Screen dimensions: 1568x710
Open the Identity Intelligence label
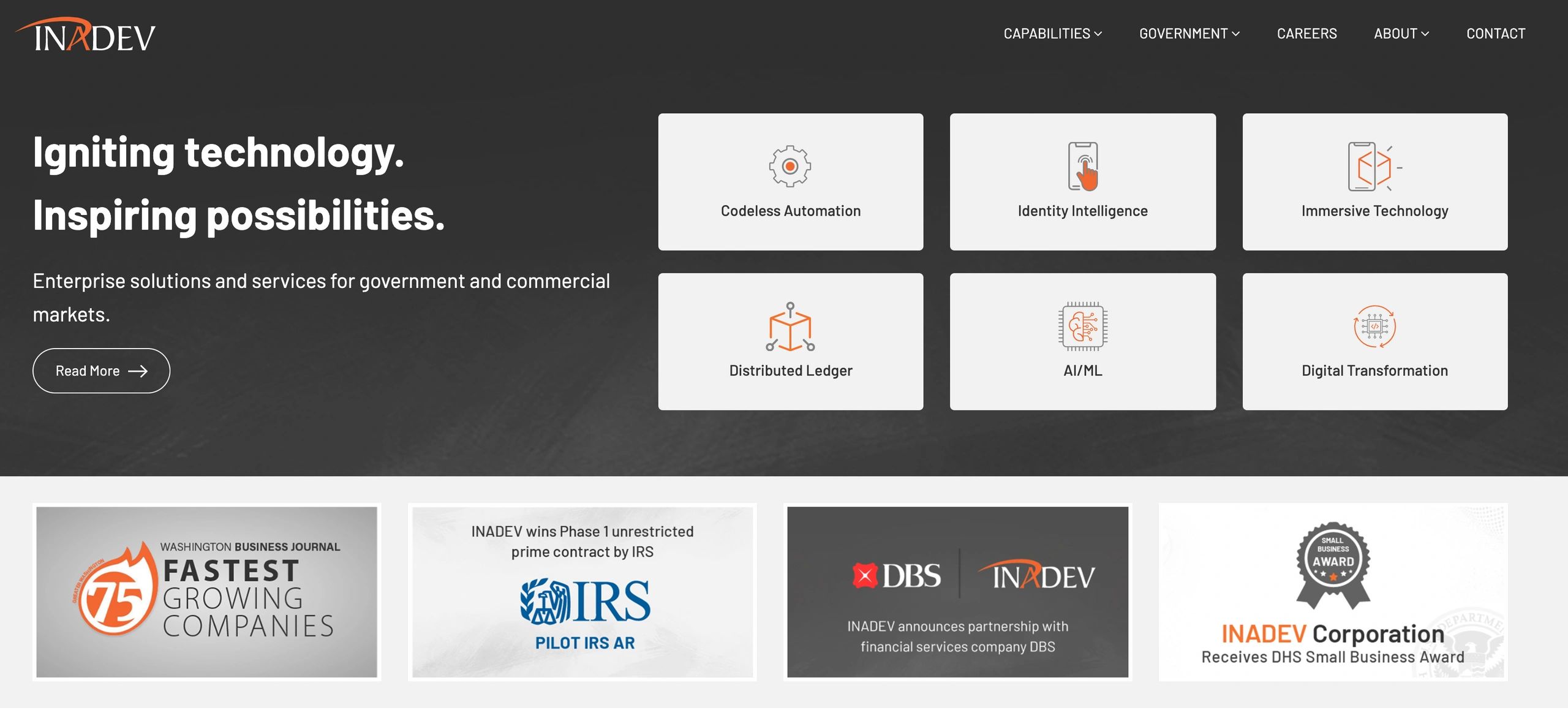click(1083, 211)
